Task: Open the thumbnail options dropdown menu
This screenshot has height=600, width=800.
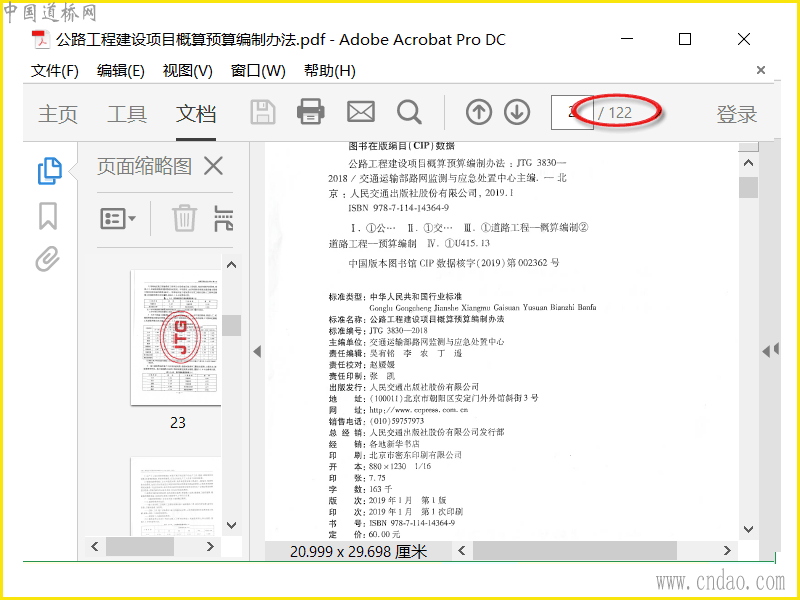Action: (118, 219)
